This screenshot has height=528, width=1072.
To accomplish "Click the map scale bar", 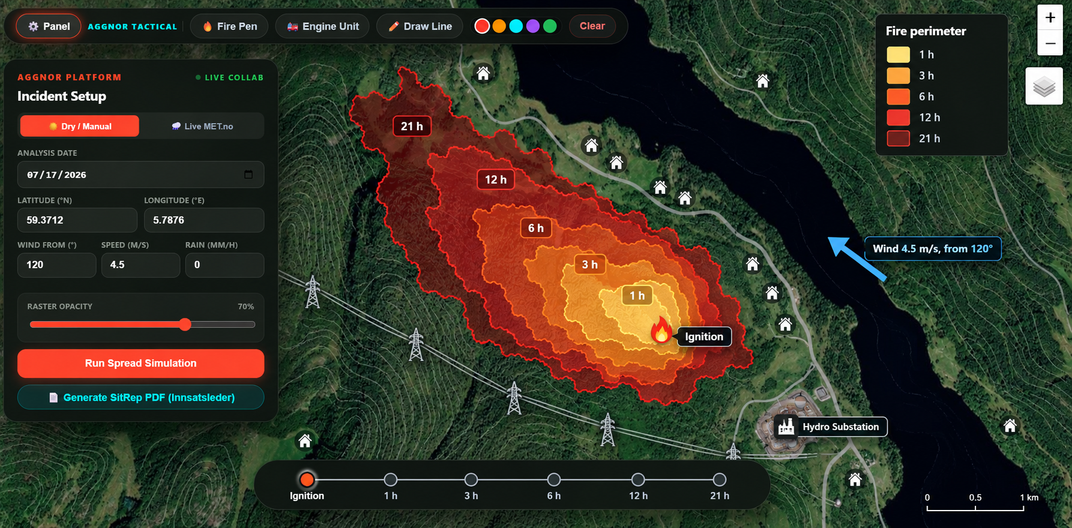I will click(976, 504).
